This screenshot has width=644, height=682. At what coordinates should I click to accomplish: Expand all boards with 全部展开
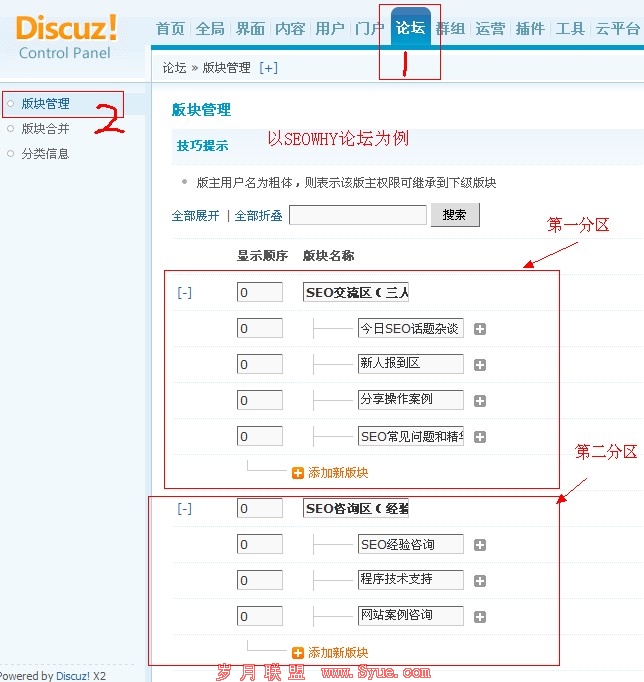[195, 216]
